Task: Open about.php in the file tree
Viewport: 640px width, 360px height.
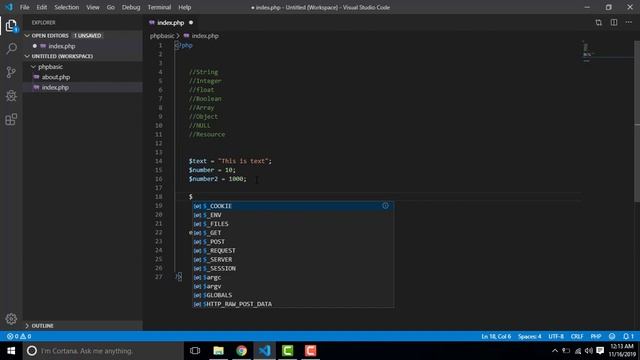Action: click(82, 77)
